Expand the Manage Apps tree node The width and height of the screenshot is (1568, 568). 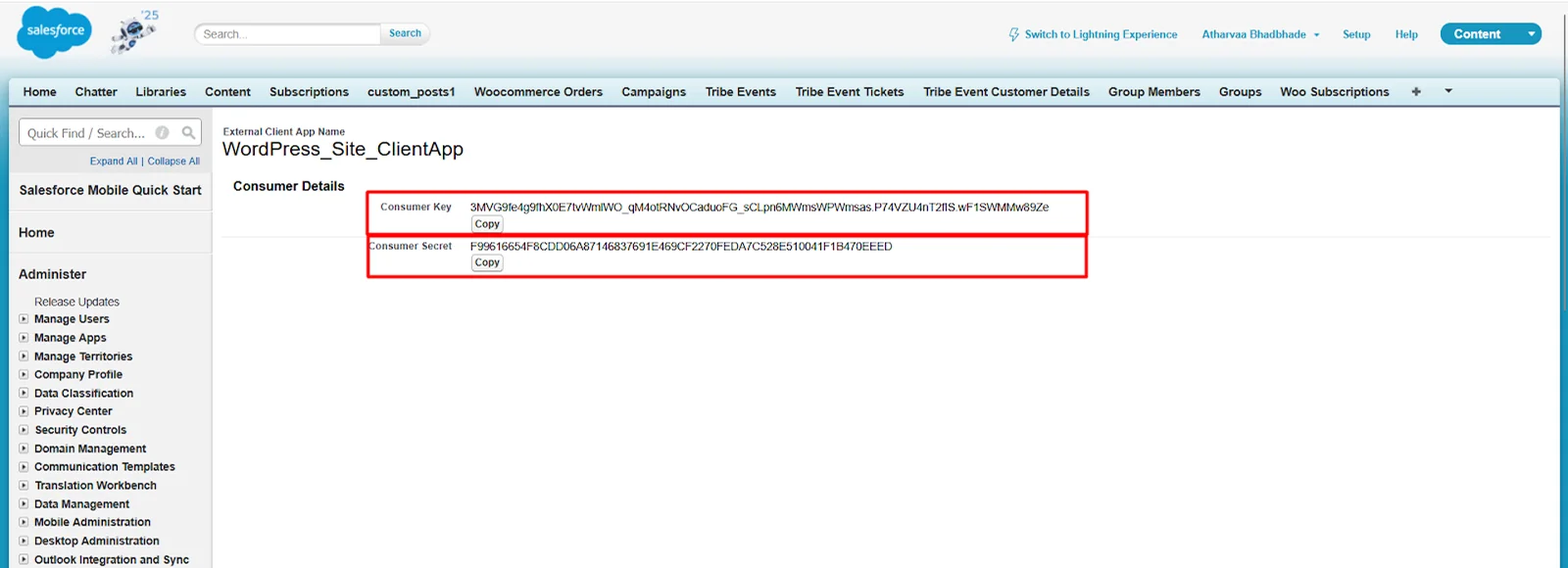(x=24, y=338)
